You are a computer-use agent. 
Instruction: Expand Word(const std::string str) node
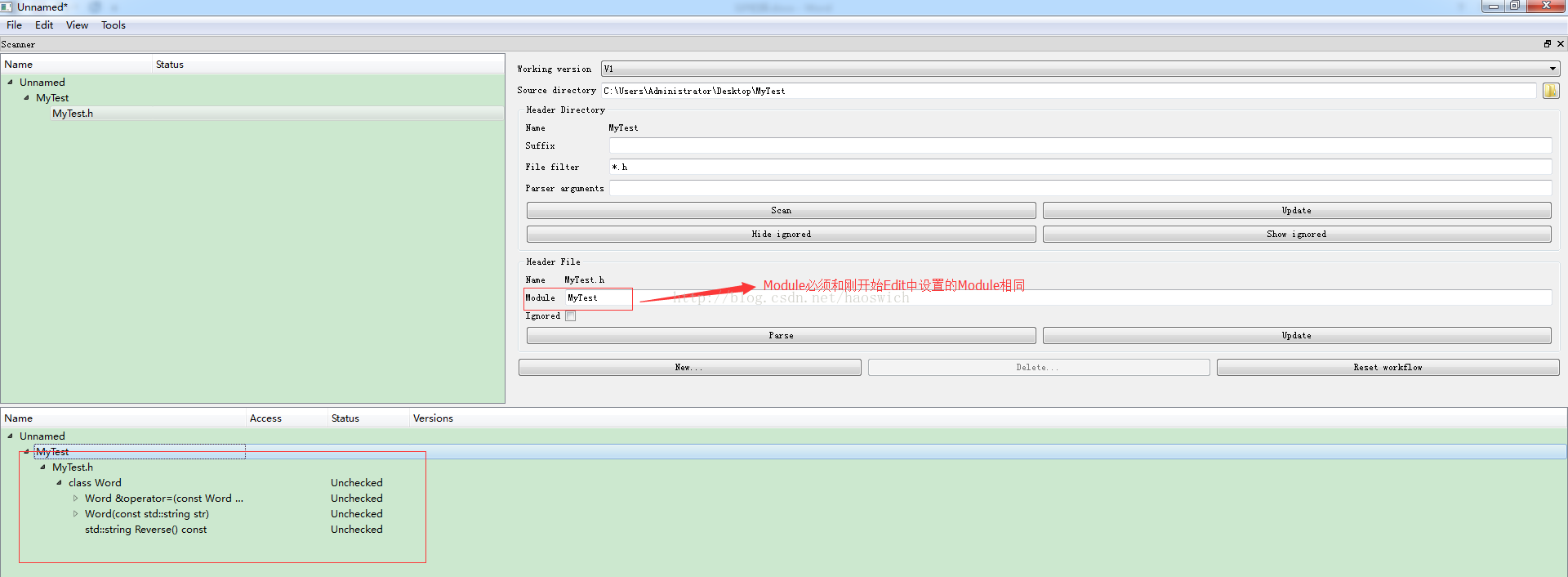75,514
